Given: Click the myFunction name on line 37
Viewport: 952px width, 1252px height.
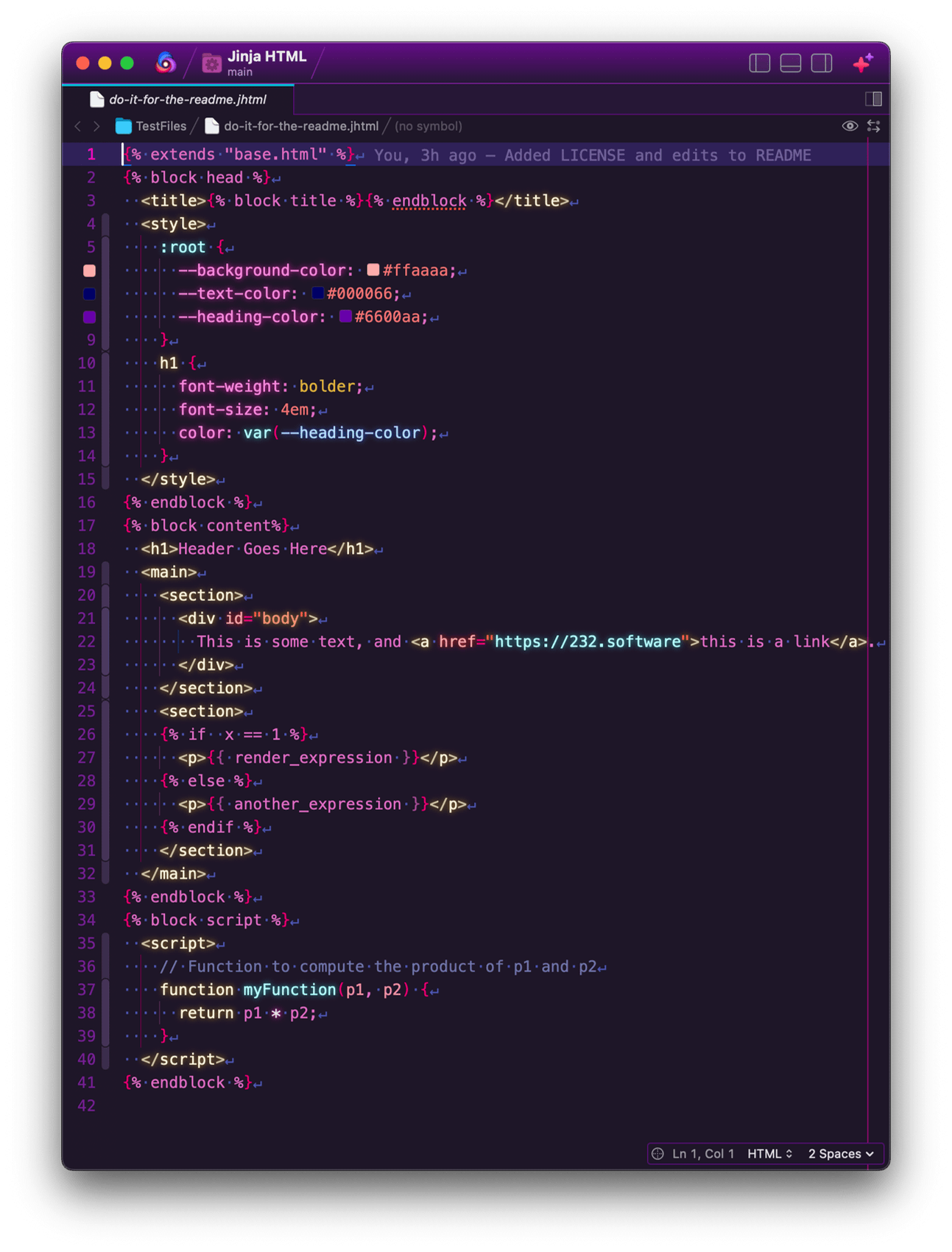Looking at the screenshot, I should 289,990.
